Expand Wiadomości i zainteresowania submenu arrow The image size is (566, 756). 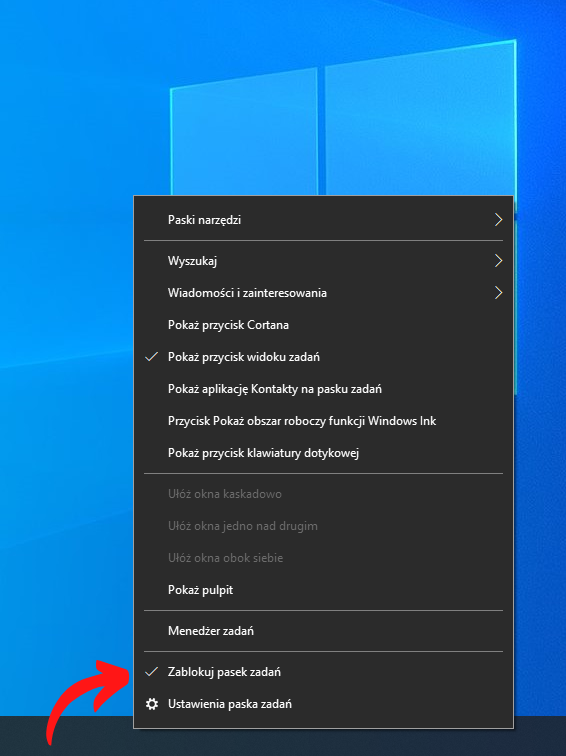coord(499,293)
